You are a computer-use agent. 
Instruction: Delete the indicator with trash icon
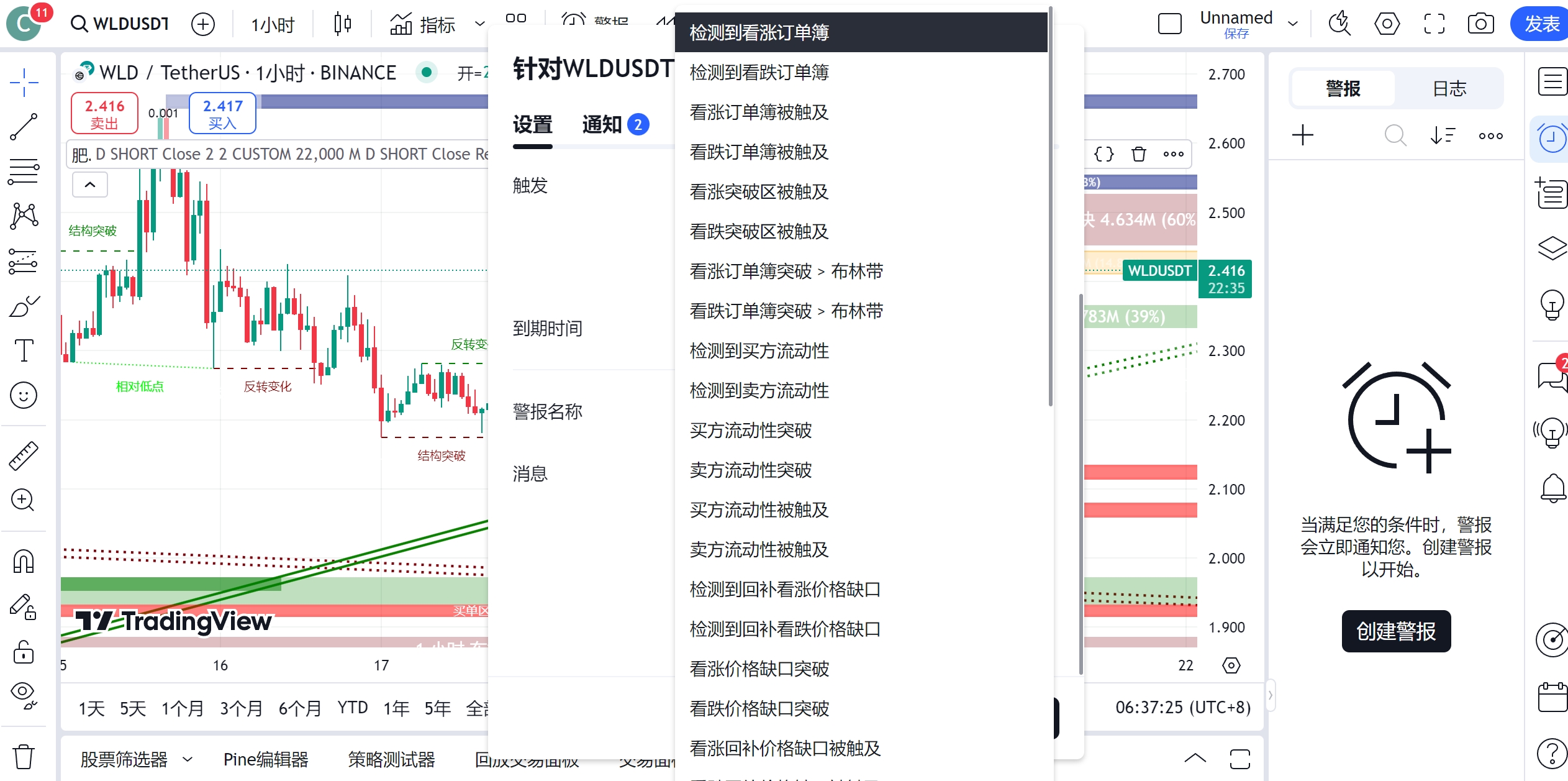click(1138, 154)
